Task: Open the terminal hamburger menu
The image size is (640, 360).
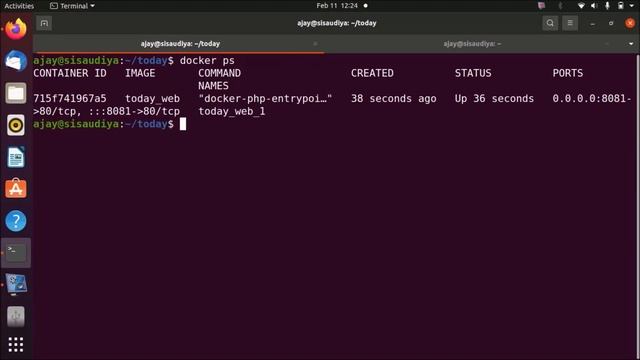Action: coord(570,23)
